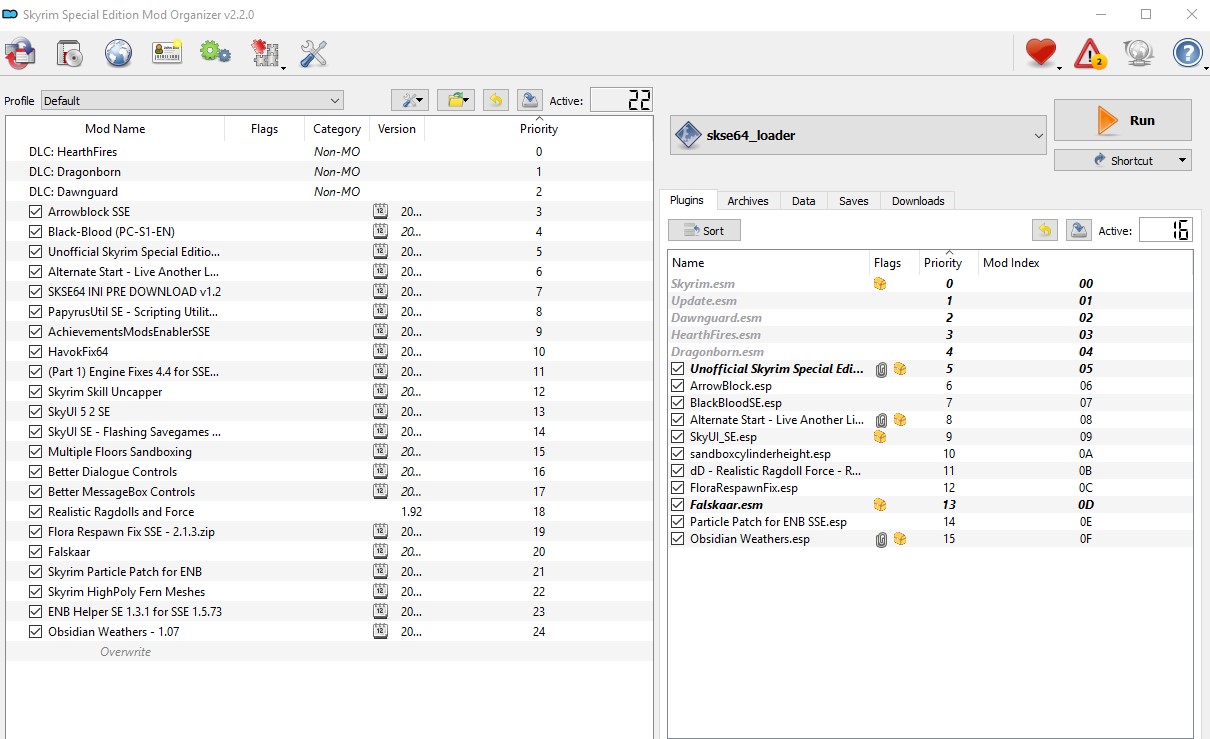Viewport: 1210px width, 739px height.
Task: Click the Version column header
Action: pyautogui.click(x=397, y=128)
